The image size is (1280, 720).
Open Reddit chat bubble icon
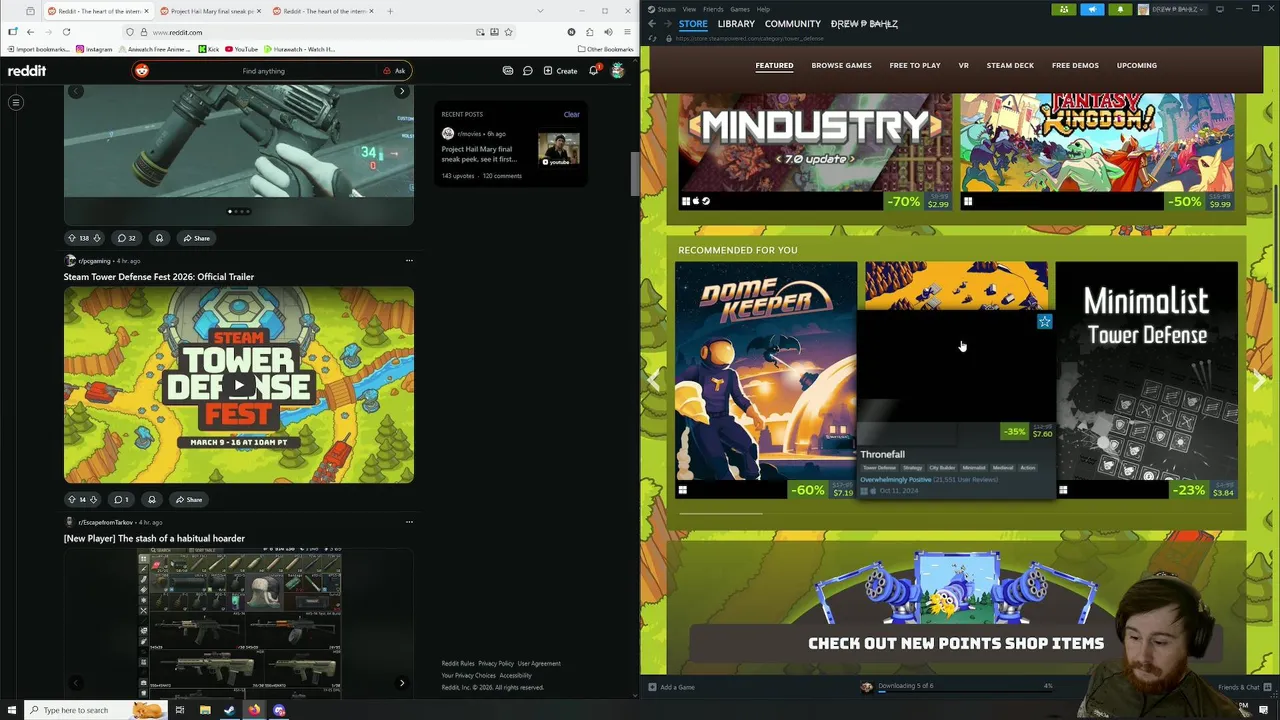(x=527, y=71)
